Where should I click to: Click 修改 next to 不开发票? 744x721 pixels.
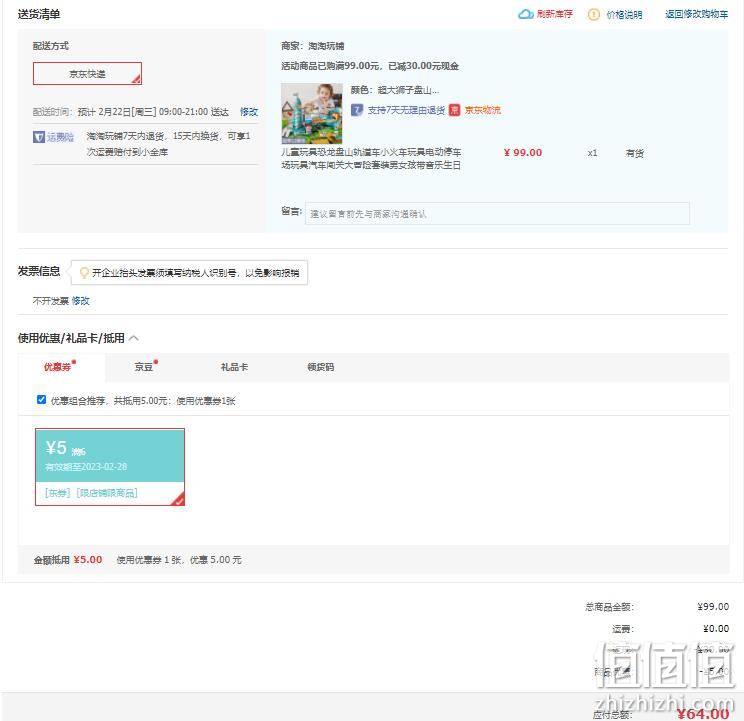tap(81, 301)
